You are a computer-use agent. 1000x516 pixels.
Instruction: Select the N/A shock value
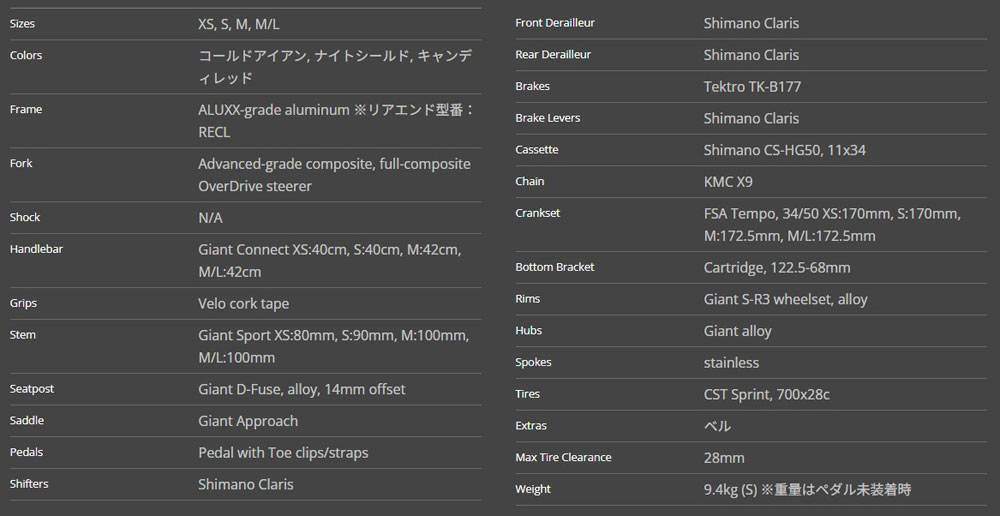click(210, 218)
